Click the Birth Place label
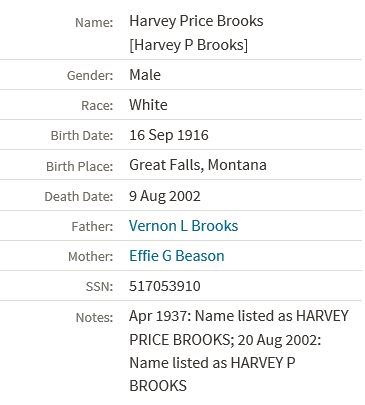The image size is (365, 405). tap(80, 166)
